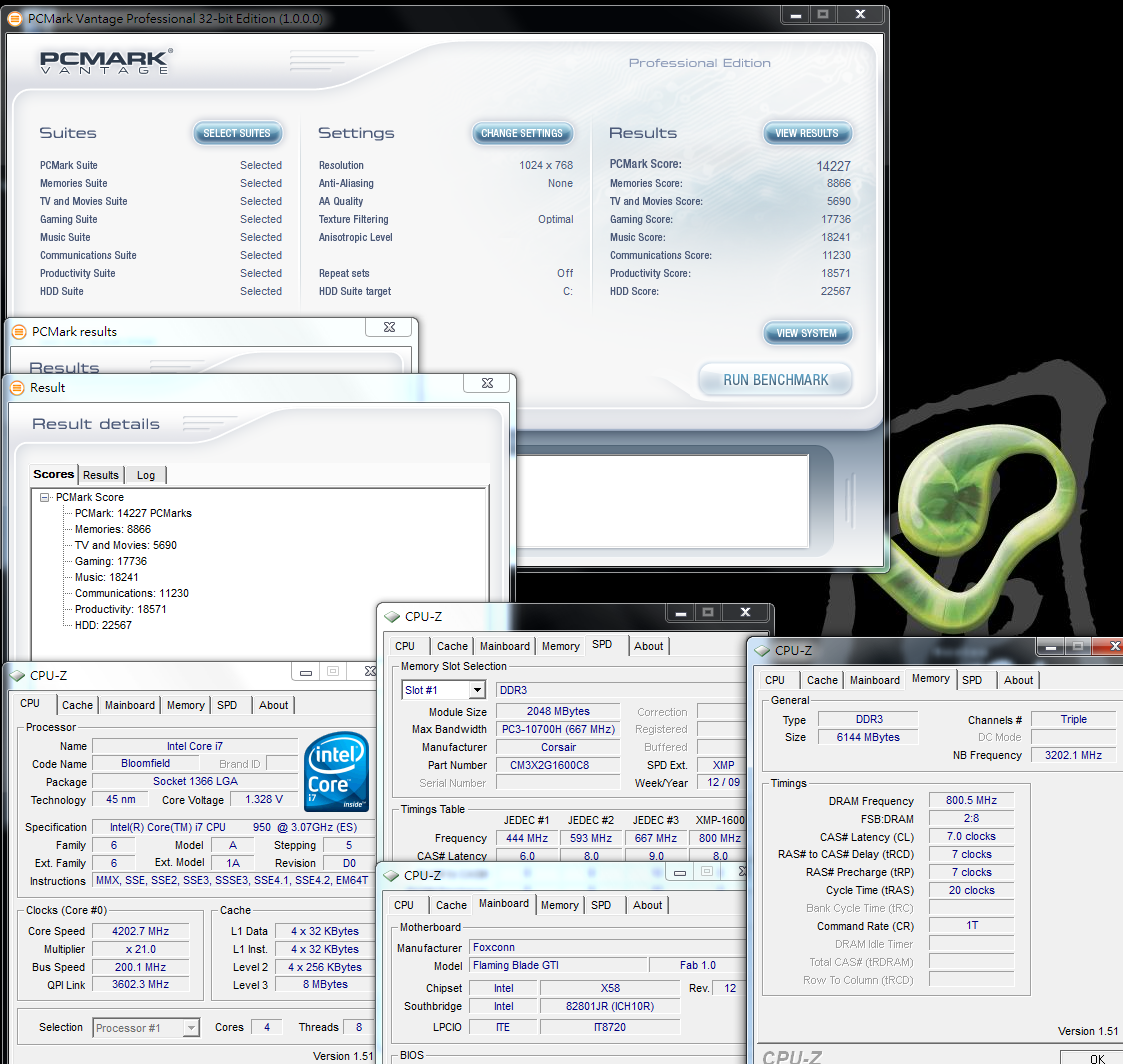Click the white text box in PCMark main window

pyautogui.click(x=662, y=501)
